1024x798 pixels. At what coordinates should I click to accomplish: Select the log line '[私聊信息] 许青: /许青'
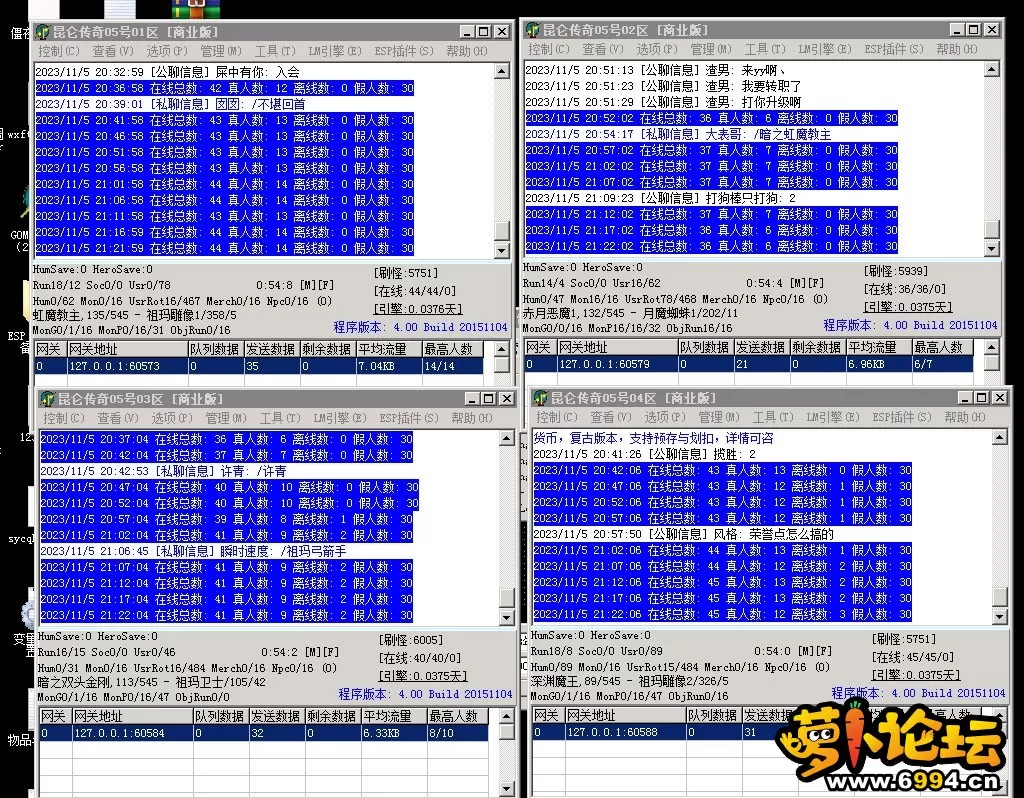point(163,471)
